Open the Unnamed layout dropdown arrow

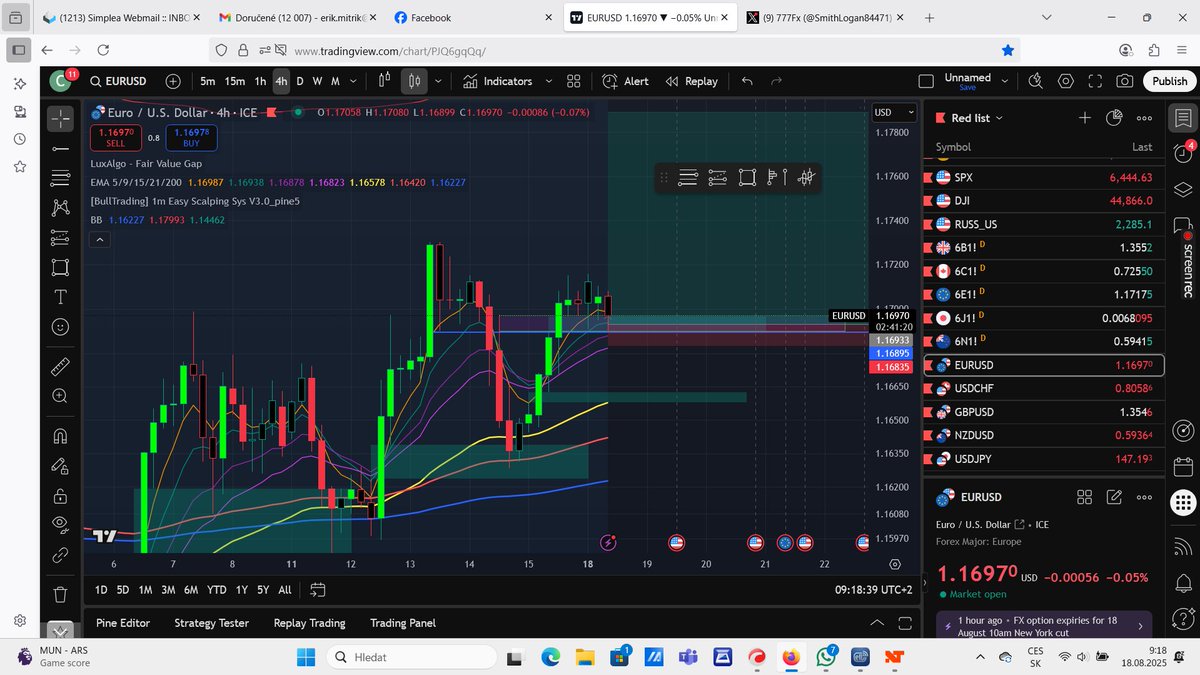tap(1007, 81)
